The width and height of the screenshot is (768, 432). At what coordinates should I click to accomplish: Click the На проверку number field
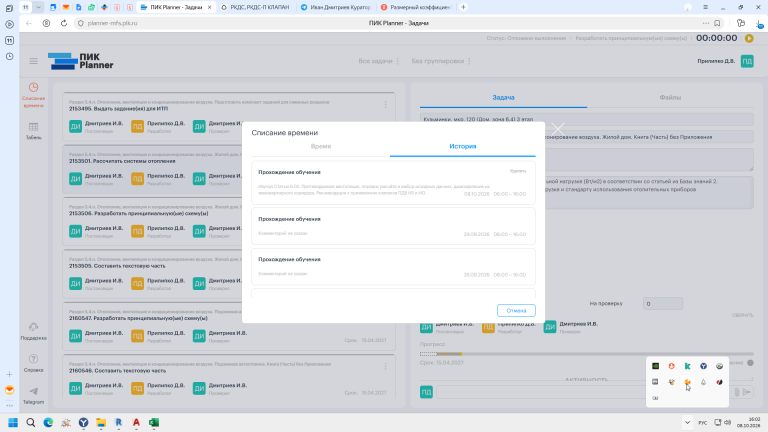click(663, 304)
